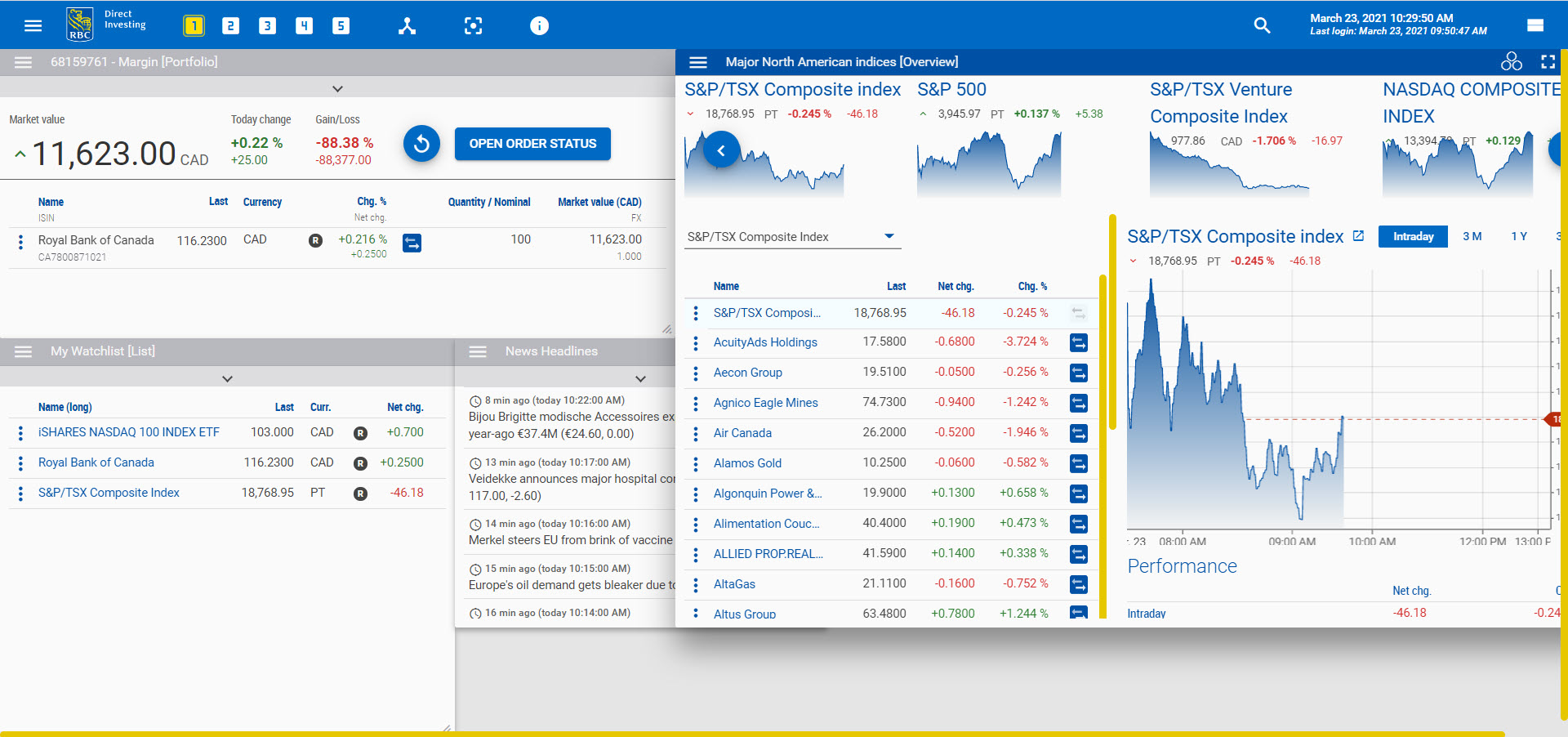Switch off Intraday by selecting 3 M range
1568x737 pixels.
(x=1472, y=236)
